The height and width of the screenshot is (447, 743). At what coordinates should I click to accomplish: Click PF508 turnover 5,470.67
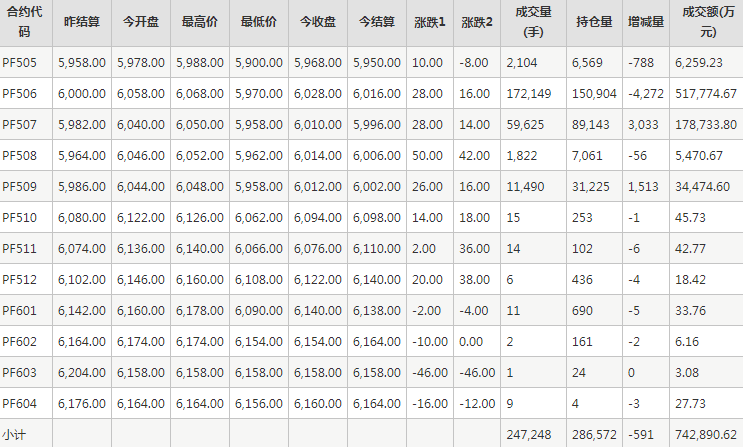[x=699, y=155]
